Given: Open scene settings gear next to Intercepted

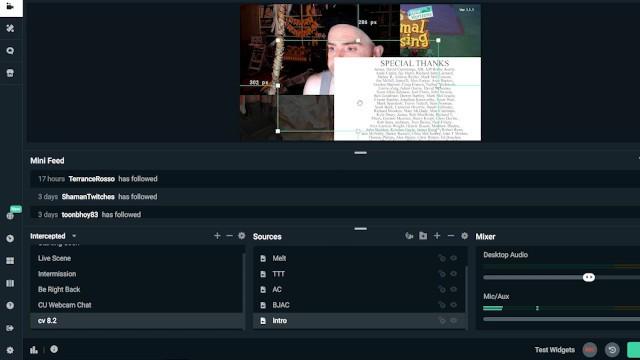Looking at the screenshot, I should click(242, 236).
